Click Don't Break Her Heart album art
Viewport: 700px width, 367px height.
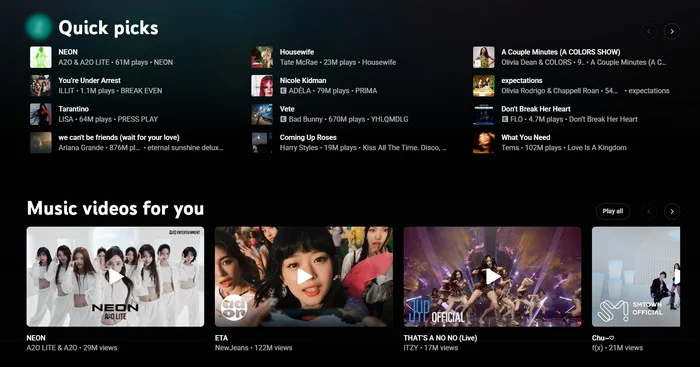click(484, 114)
